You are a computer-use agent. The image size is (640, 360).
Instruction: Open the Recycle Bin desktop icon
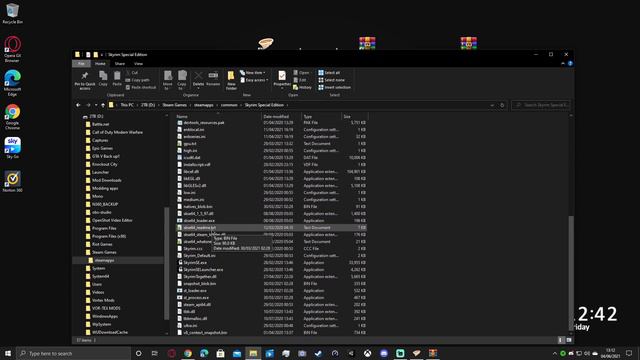pos(12,13)
